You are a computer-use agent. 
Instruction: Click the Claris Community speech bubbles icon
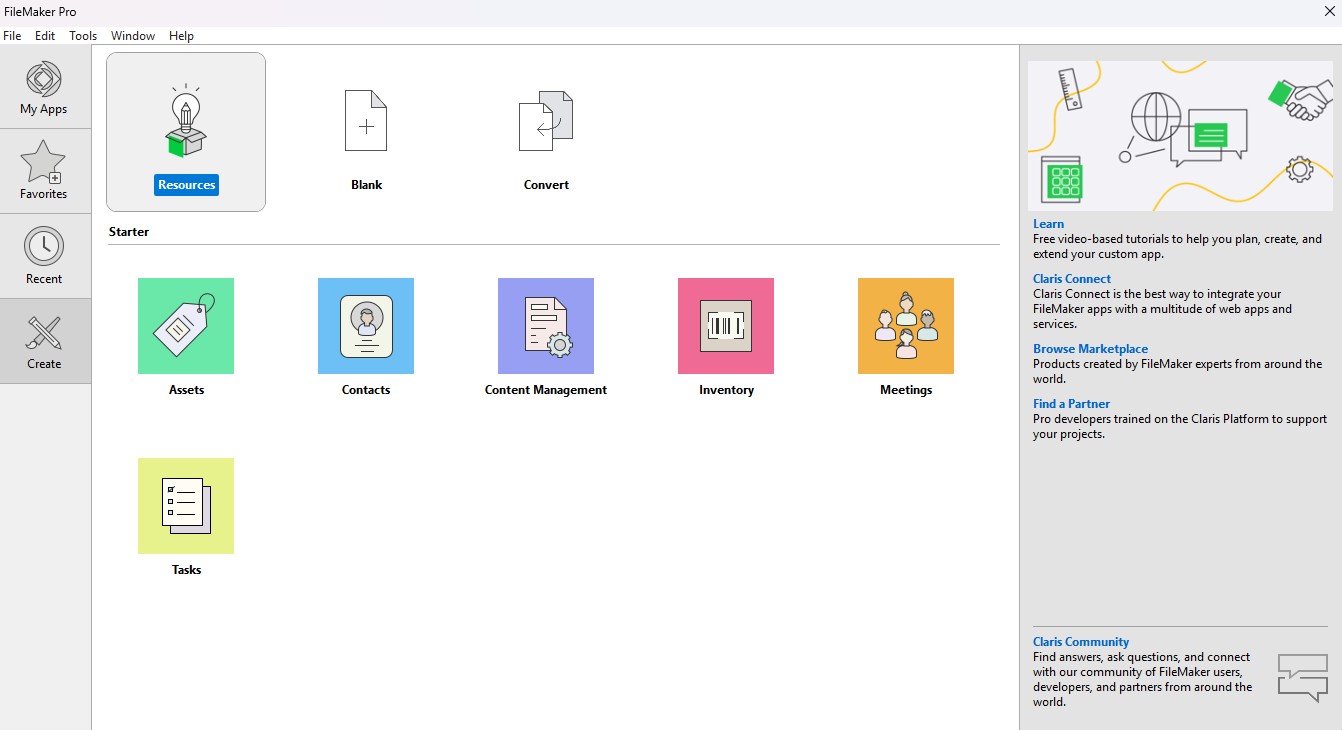pos(1303,678)
